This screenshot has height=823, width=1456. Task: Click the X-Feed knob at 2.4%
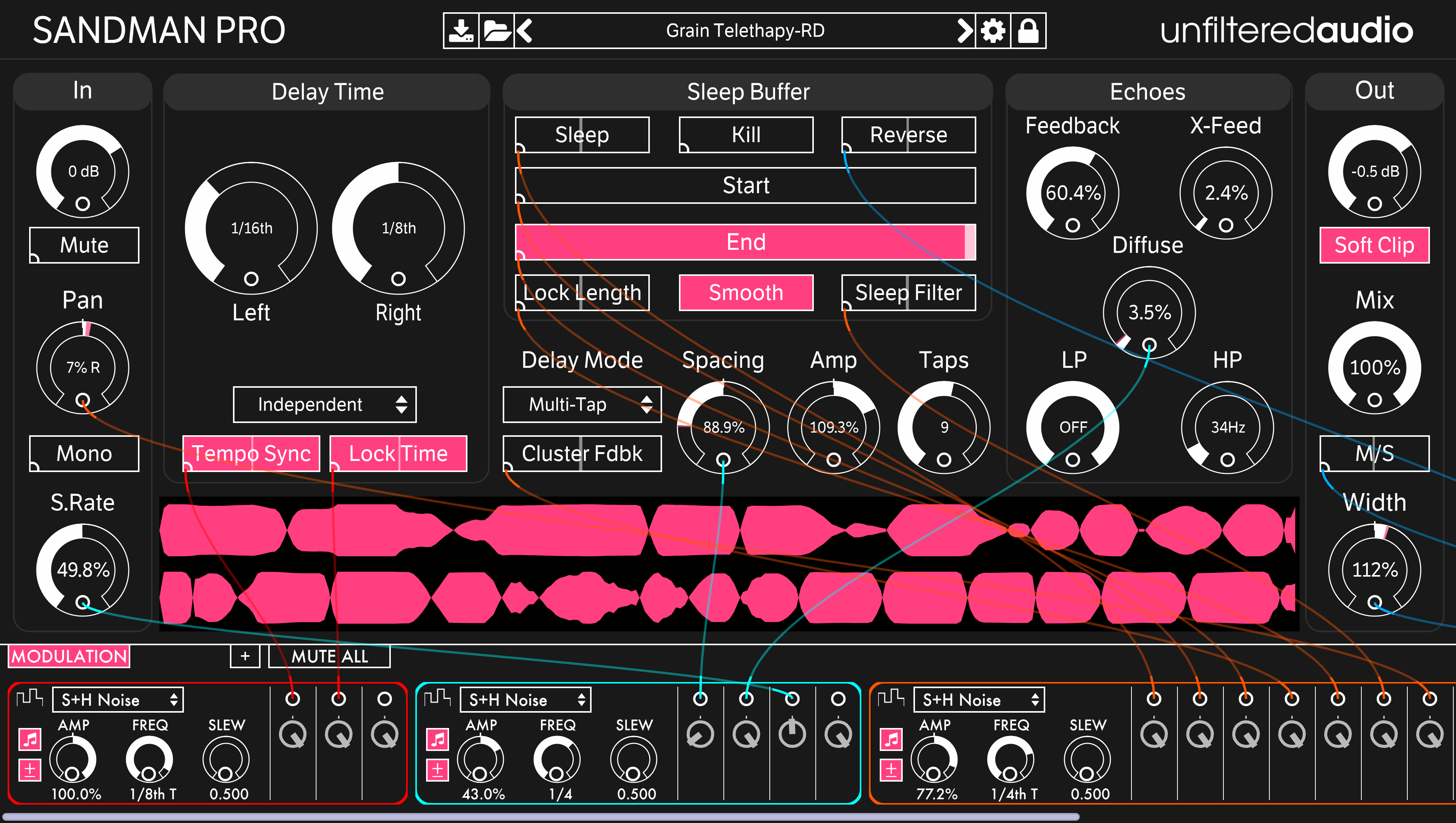point(1226,193)
